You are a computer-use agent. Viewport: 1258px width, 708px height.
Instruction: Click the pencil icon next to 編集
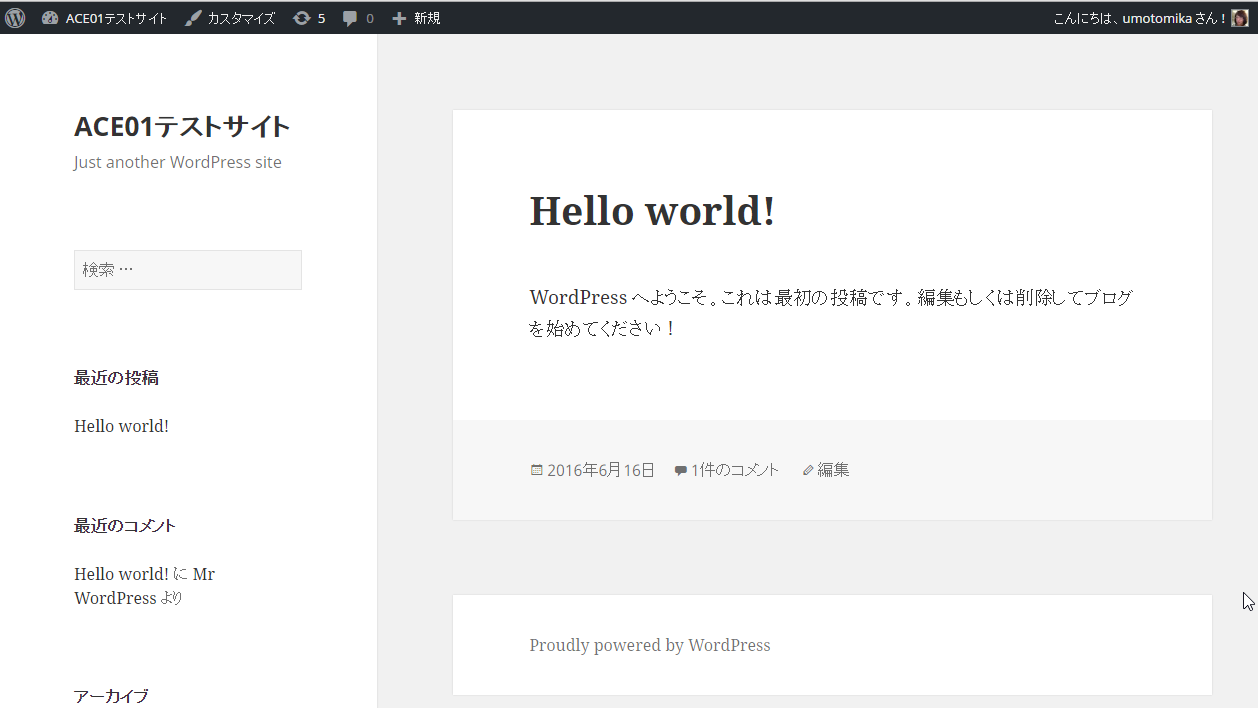[x=808, y=470]
